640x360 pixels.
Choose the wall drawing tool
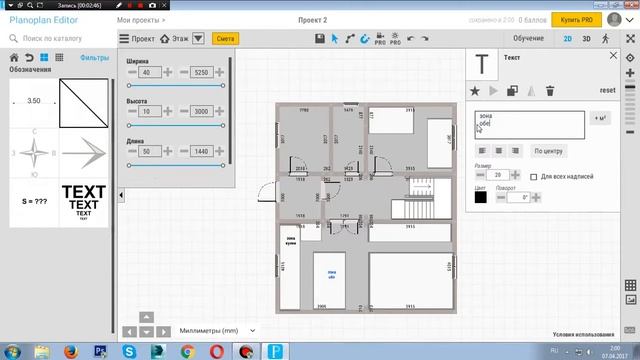350,38
